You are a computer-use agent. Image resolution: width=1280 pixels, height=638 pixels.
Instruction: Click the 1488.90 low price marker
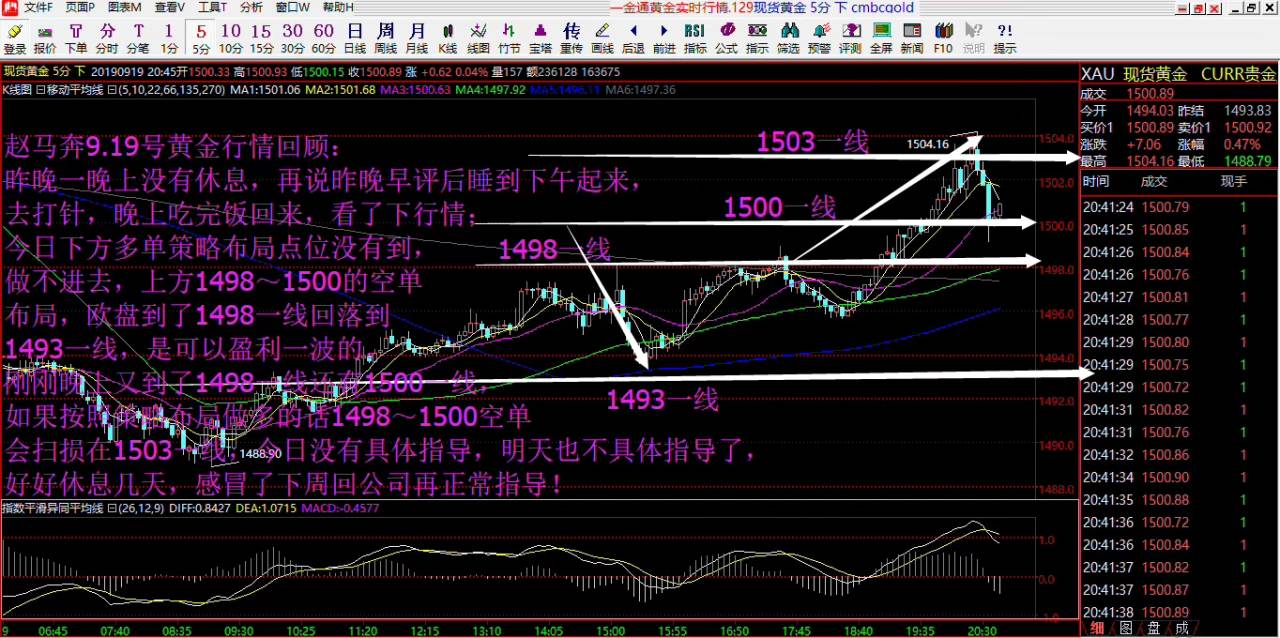(x=262, y=454)
